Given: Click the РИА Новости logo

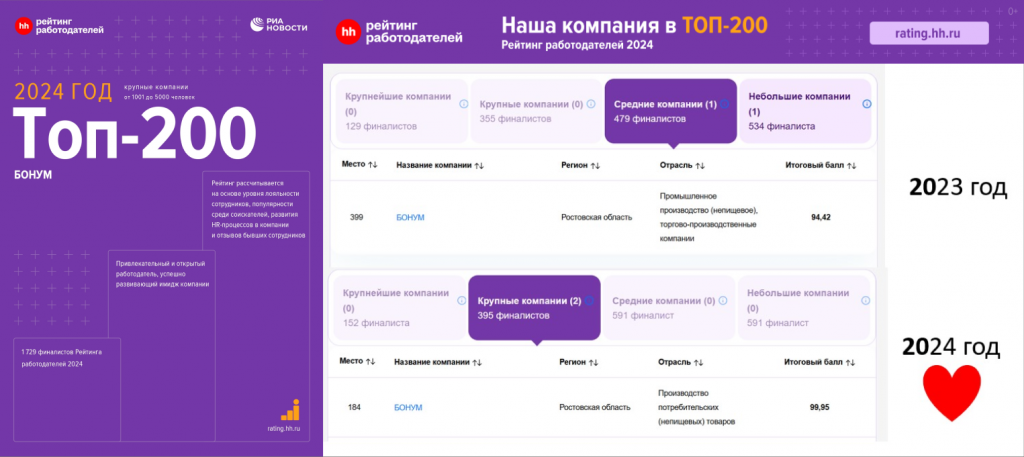Looking at the screenshot, I should 279,25.
